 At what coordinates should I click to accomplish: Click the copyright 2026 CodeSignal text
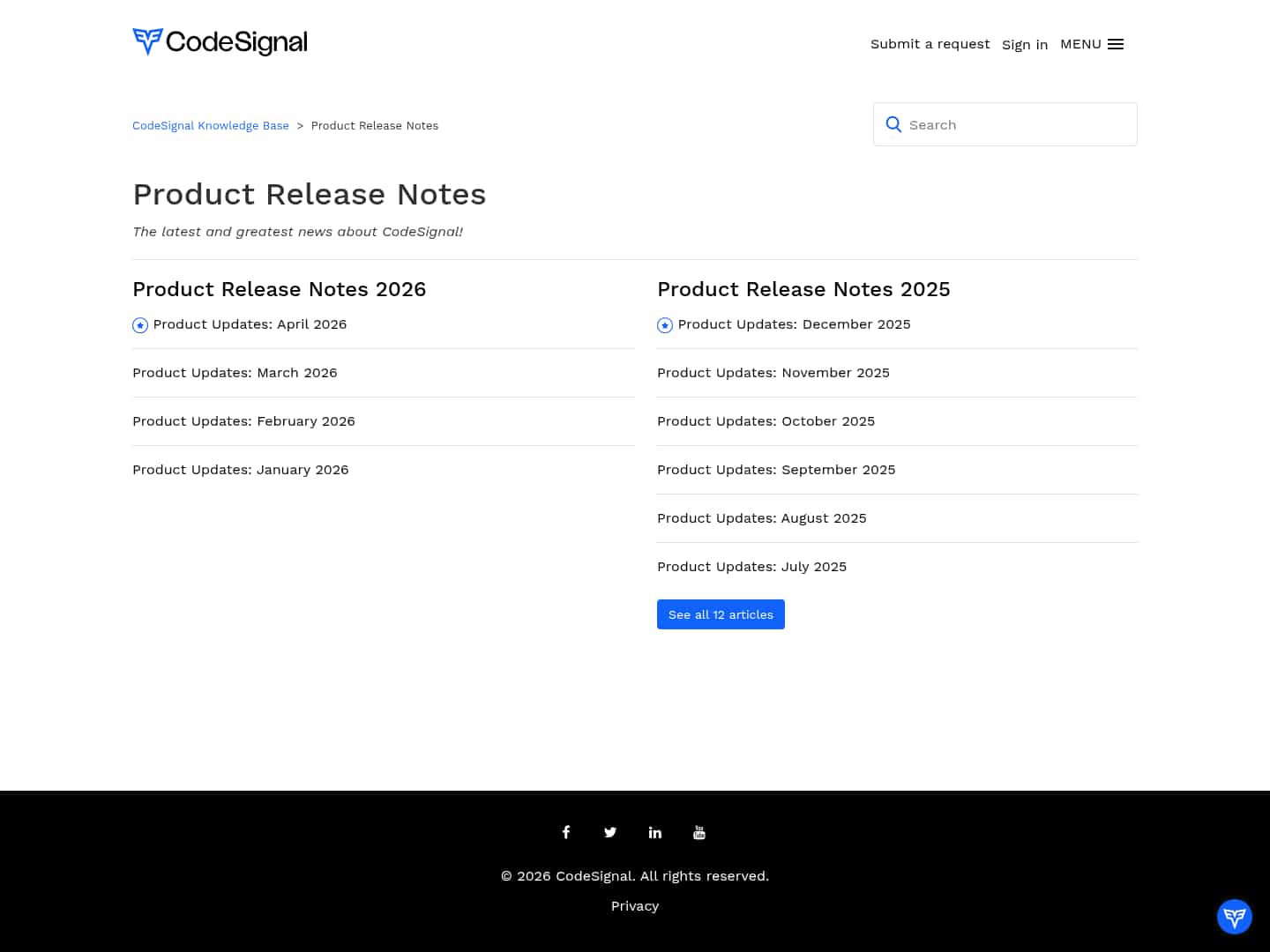(635, 876)
